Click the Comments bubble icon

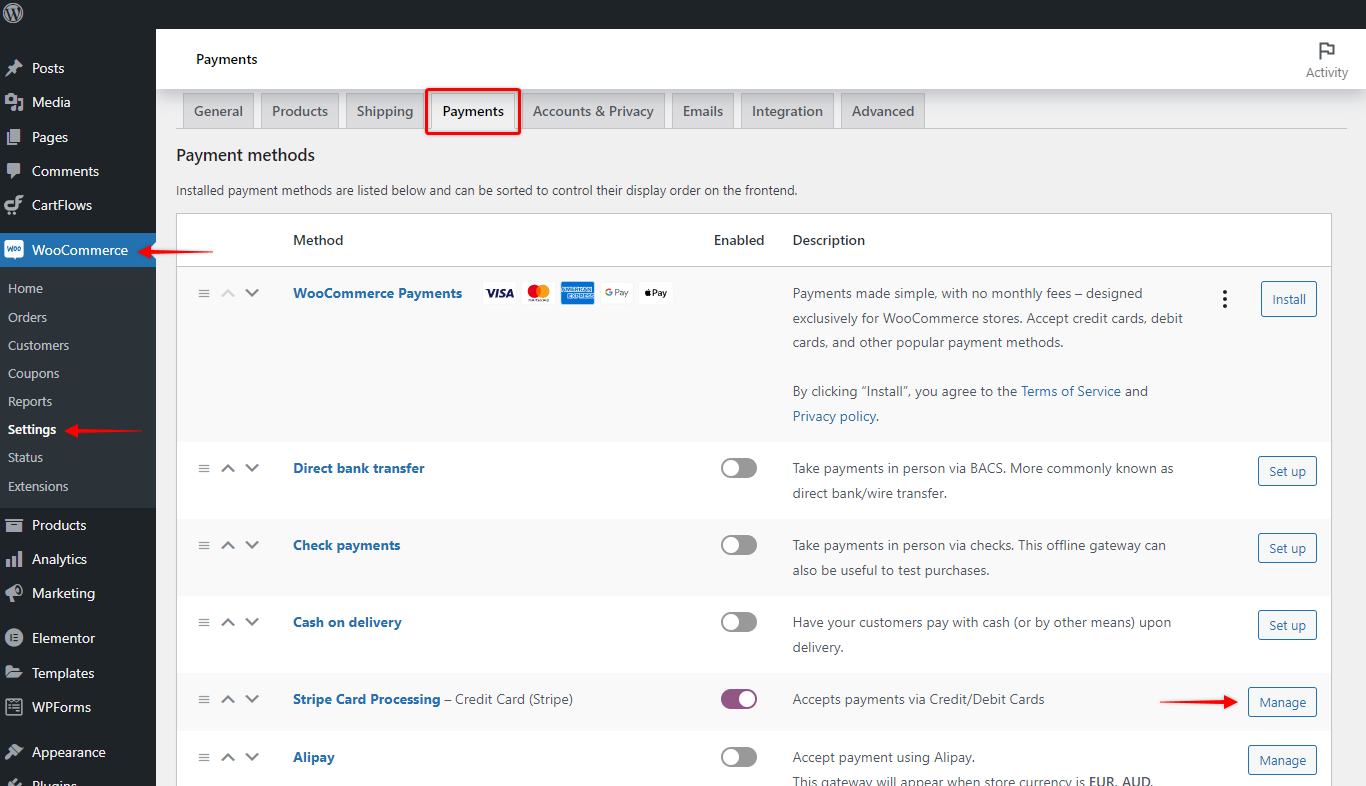[14, 171]
